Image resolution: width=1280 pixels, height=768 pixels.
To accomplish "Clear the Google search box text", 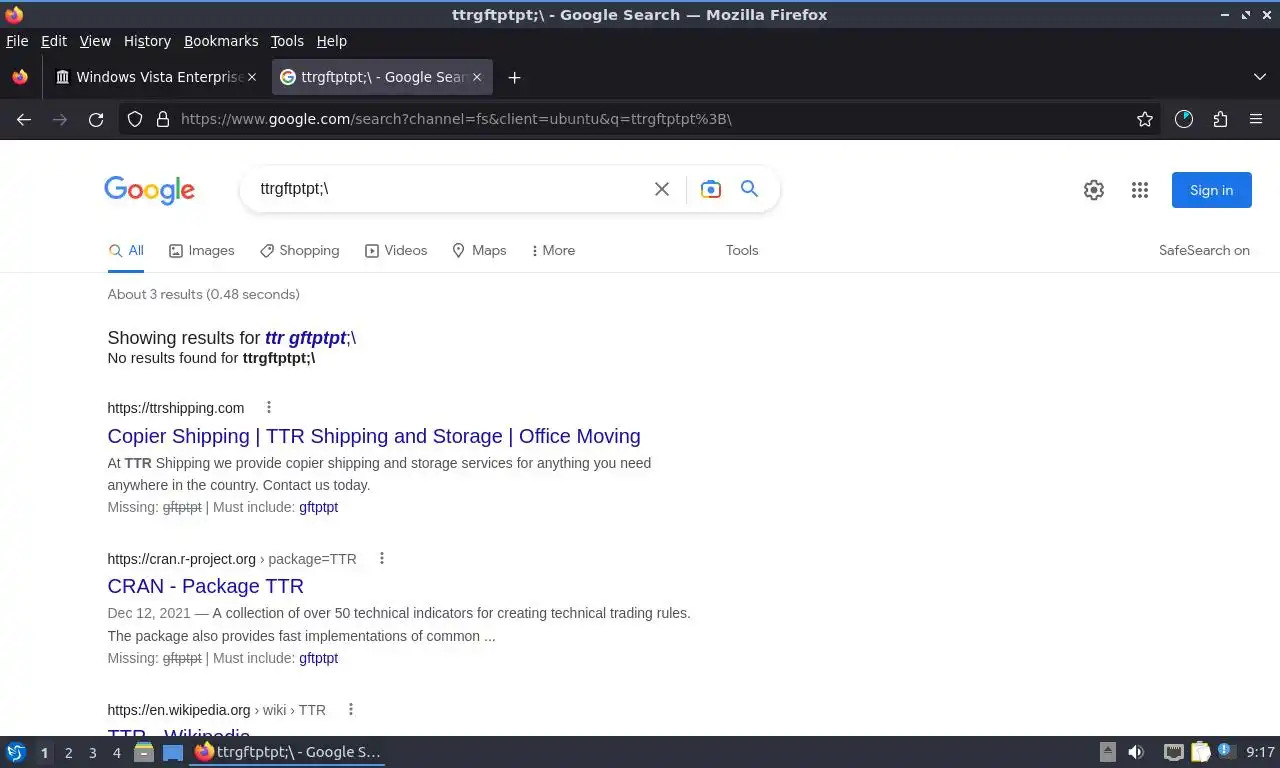I will click(x=662, y=189).
